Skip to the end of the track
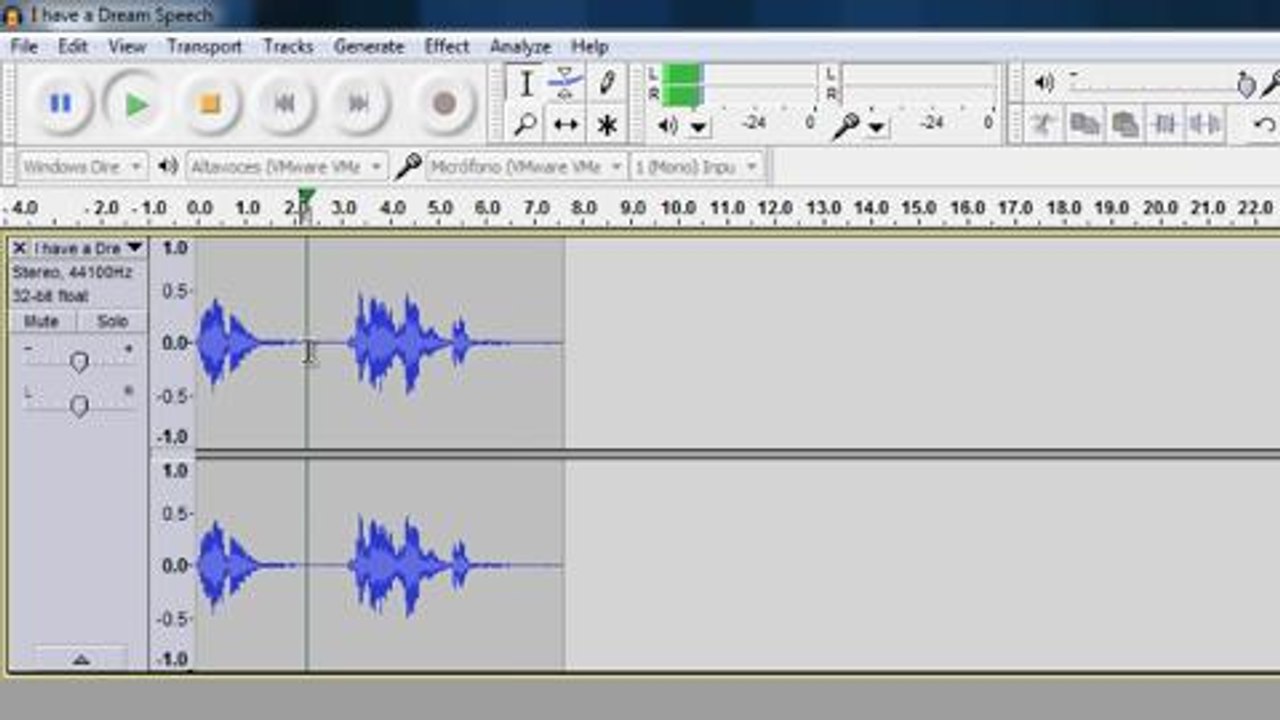Image resolution: width=1280 pixels, height=720 pixels. point(358,103)
